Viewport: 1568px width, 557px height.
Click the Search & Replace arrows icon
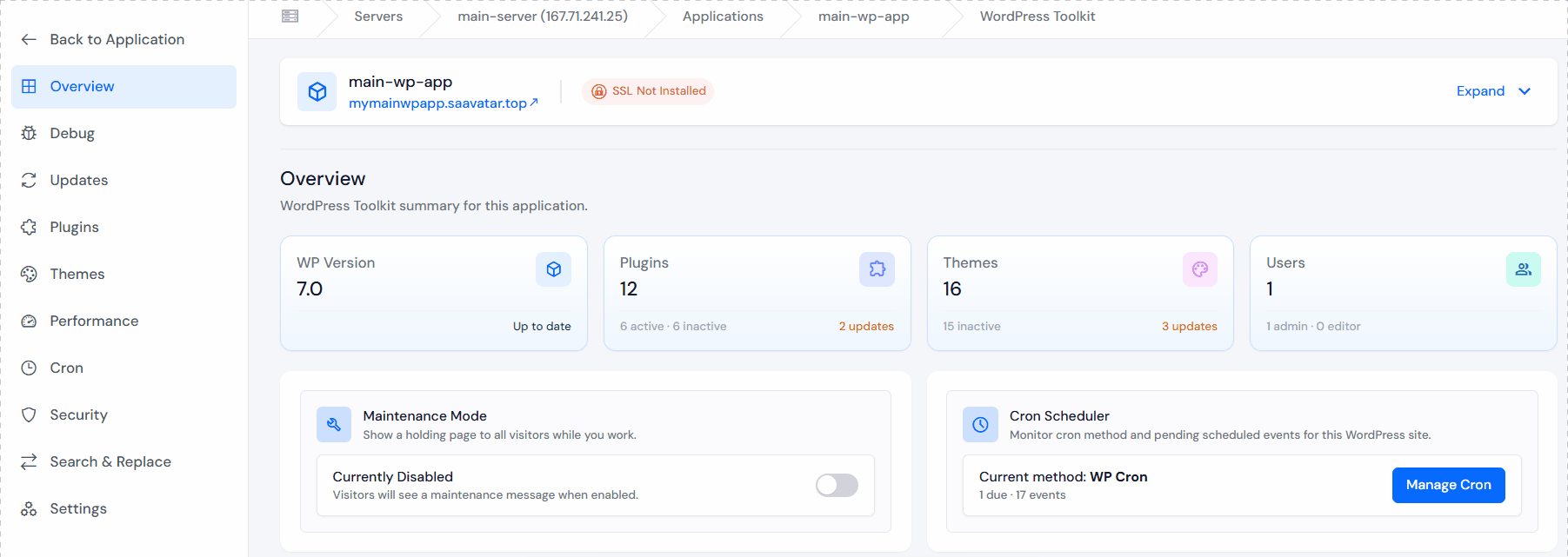click(x=29, y=461)
